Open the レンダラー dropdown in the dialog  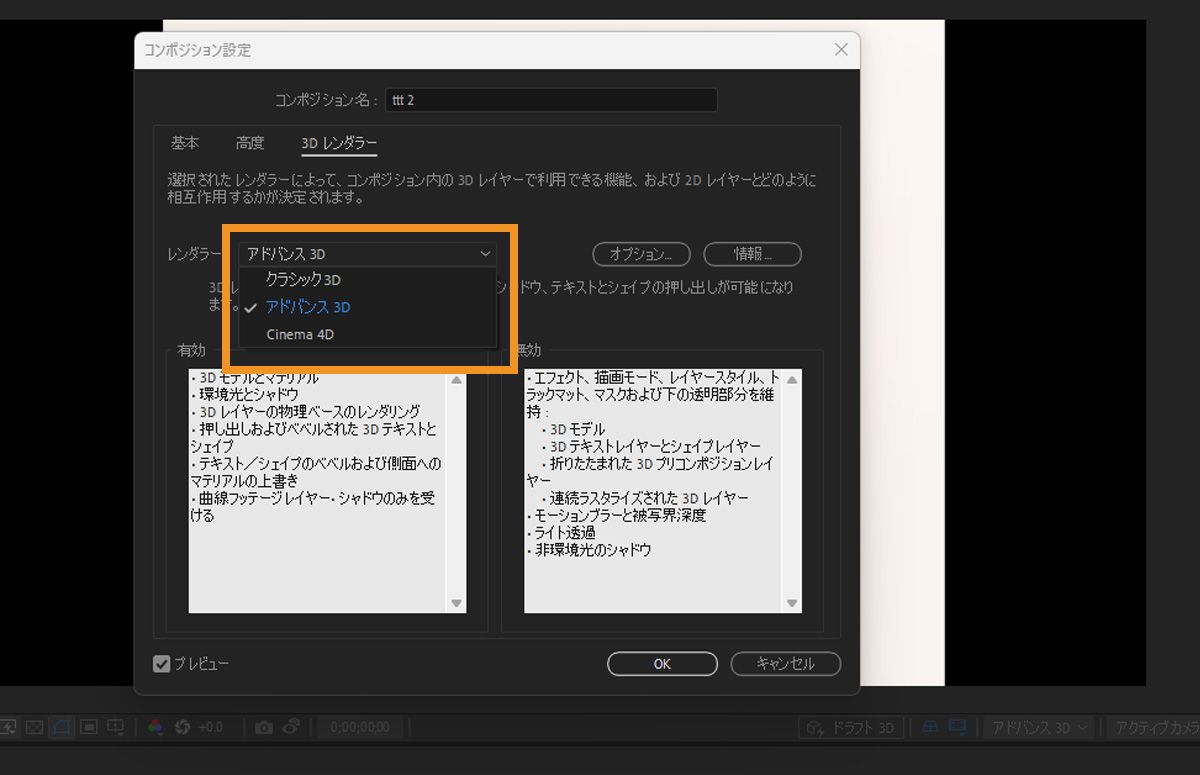point(367,253)
